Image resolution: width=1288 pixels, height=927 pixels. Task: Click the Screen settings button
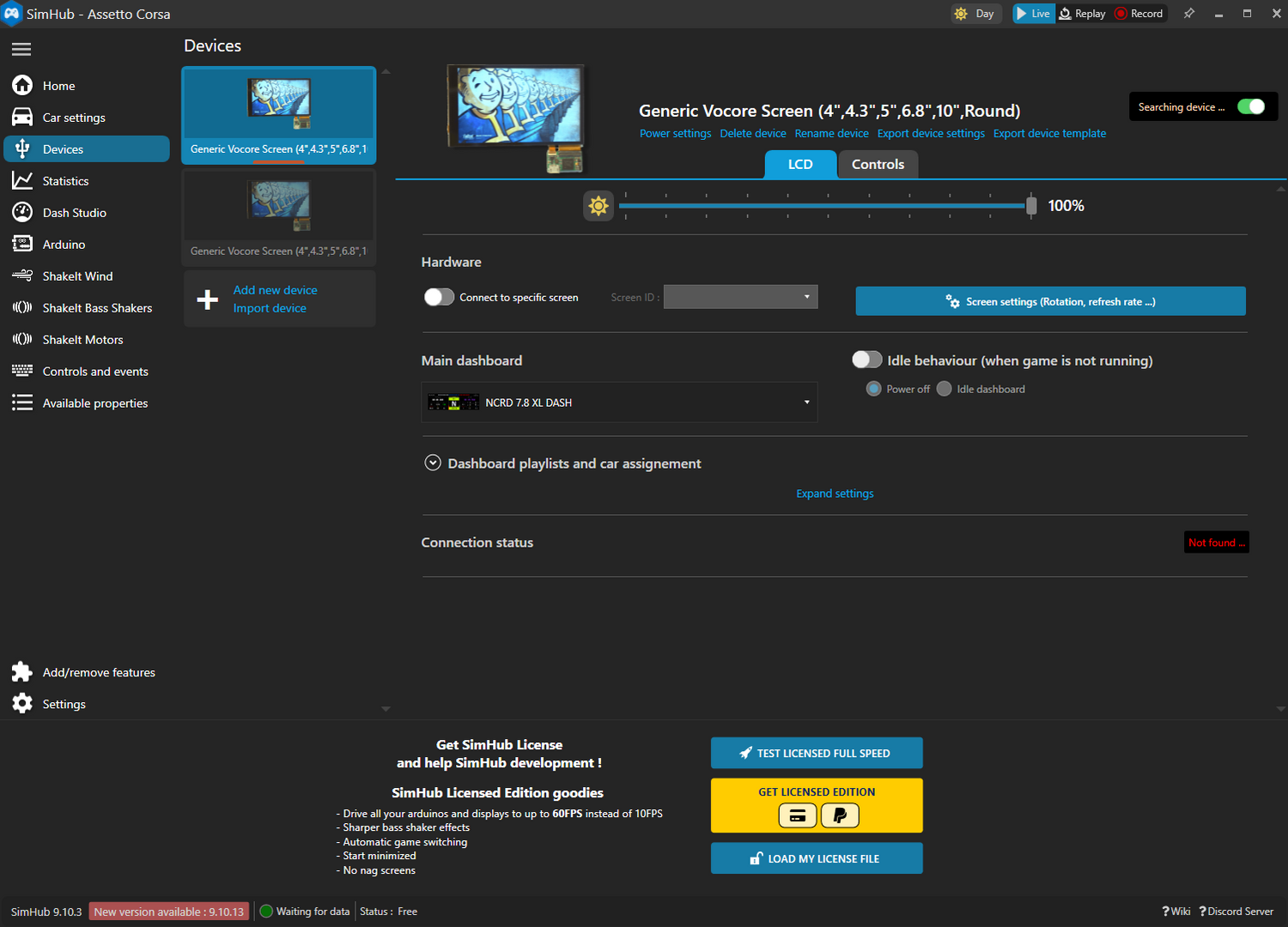1050,301
